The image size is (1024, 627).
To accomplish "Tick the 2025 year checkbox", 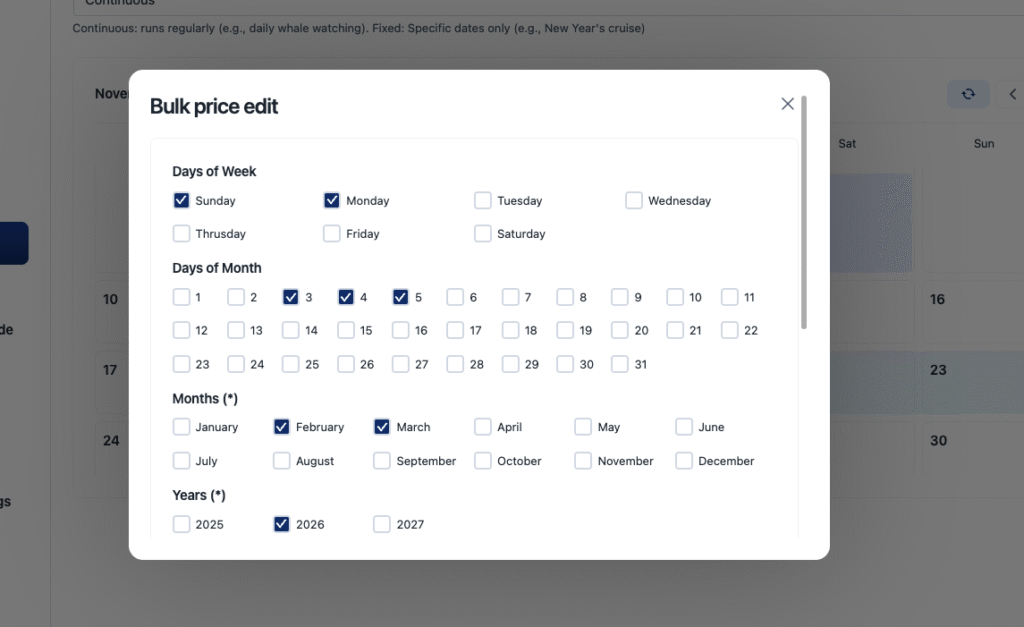I will click(x=181, y=524).
